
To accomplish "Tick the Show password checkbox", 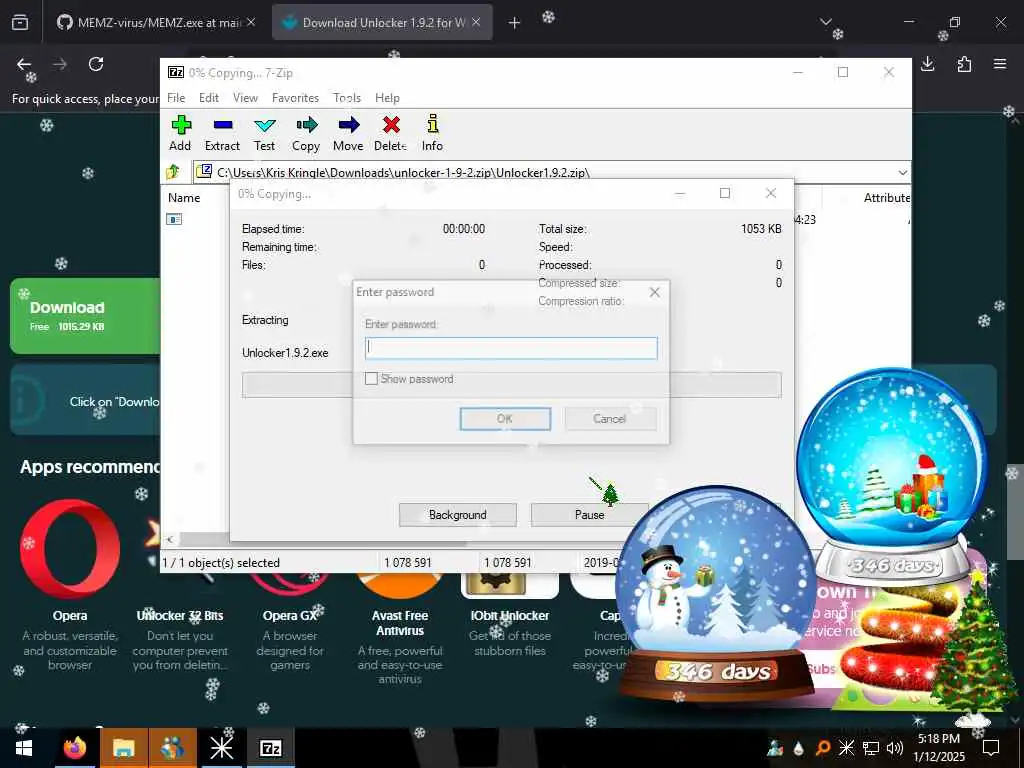I will [x=371, y=379].
